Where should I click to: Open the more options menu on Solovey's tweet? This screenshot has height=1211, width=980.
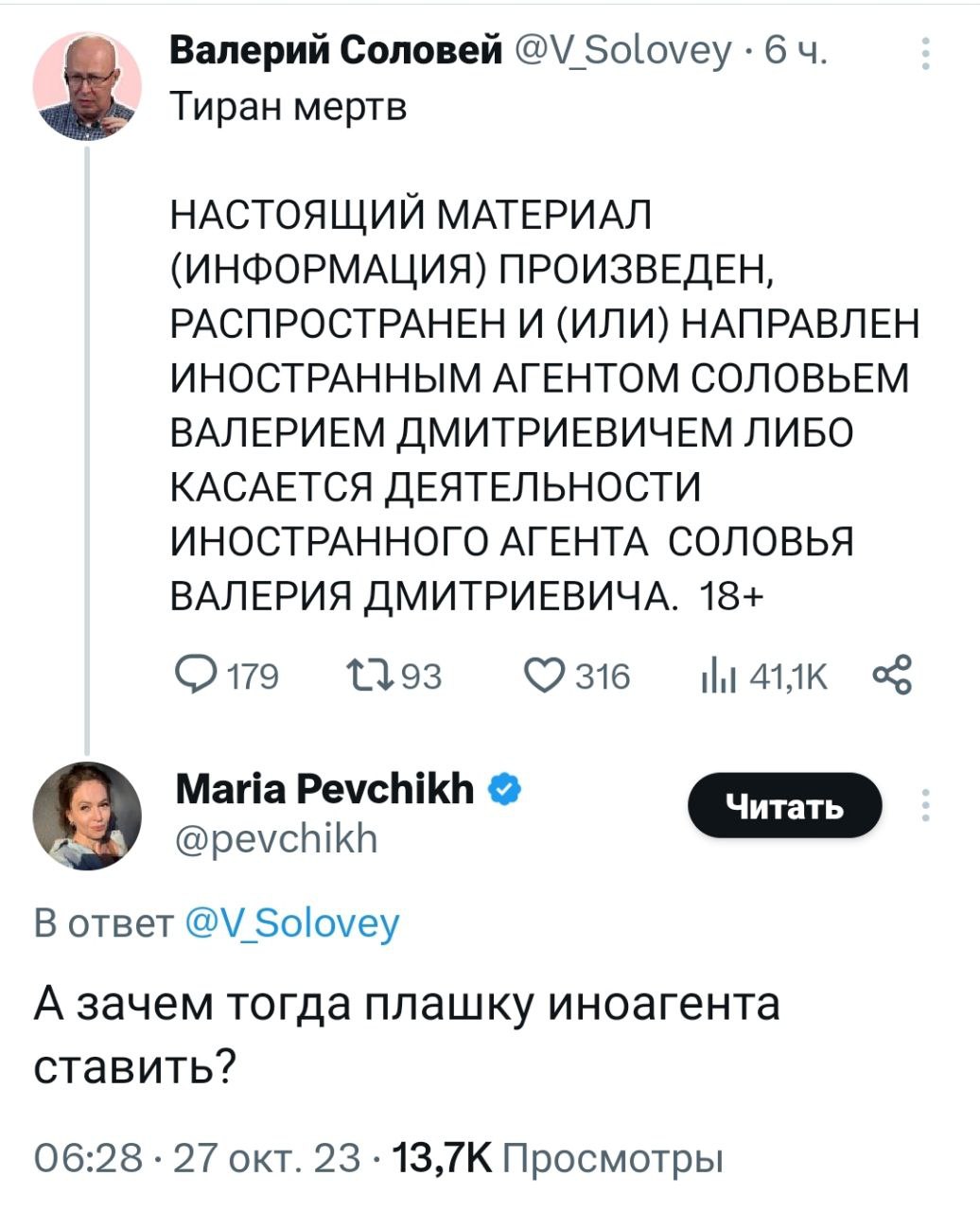926,55
